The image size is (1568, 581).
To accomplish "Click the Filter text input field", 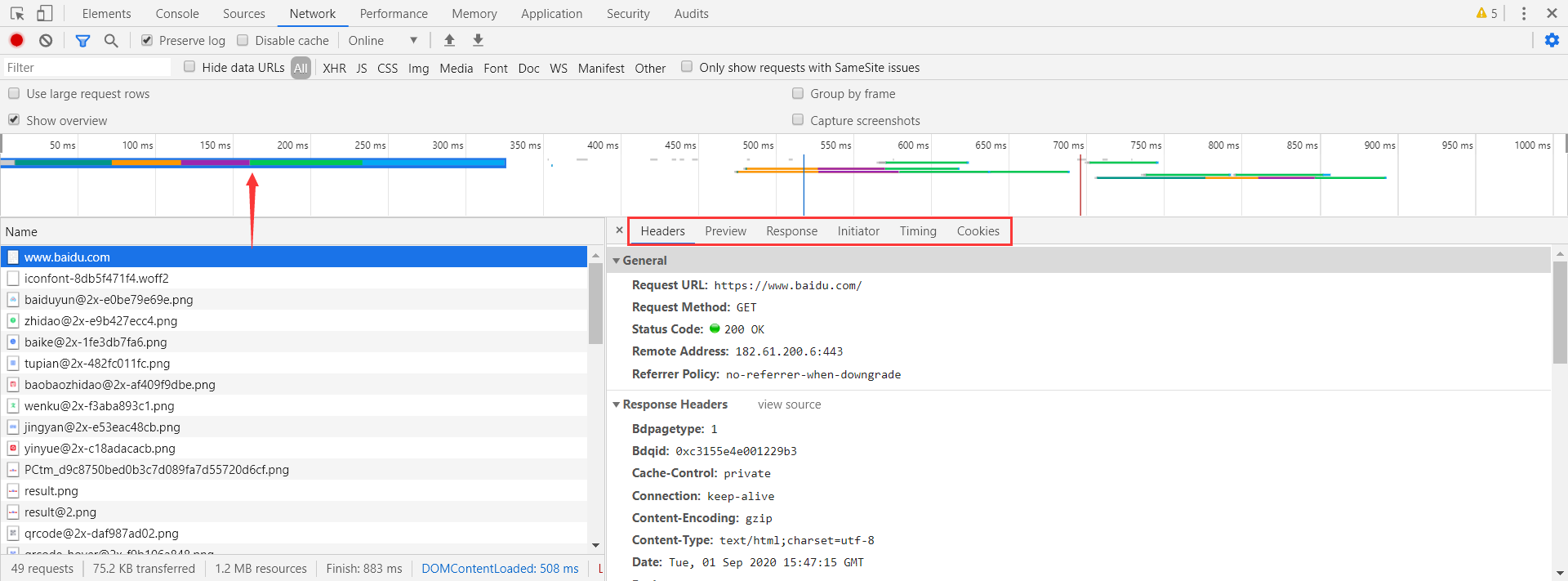I will tap(86, 68).
